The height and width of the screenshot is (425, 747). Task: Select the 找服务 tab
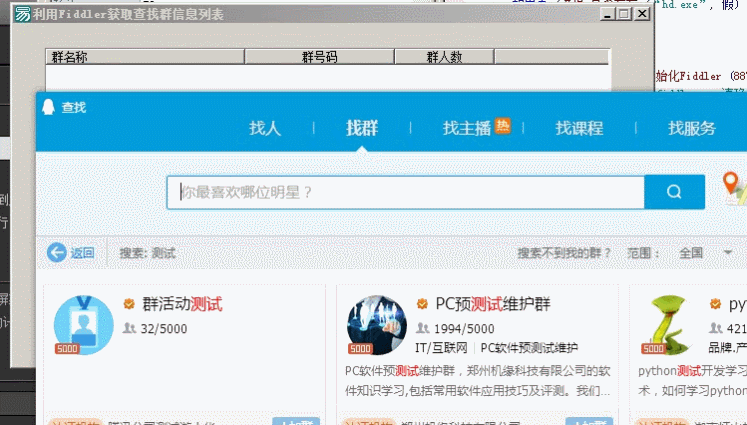point(692,128)
